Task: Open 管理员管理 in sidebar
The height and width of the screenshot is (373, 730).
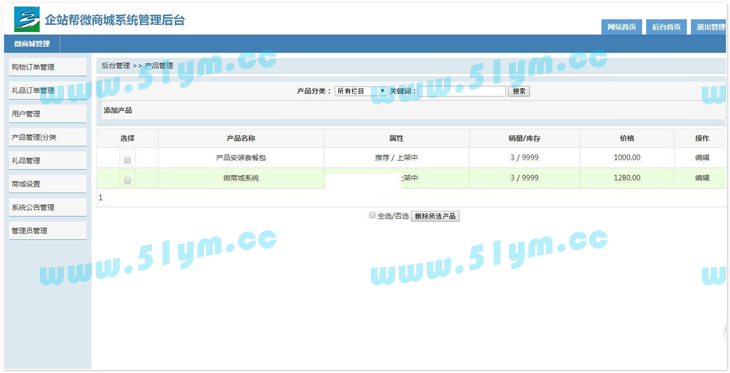Action: pos(47,231)
